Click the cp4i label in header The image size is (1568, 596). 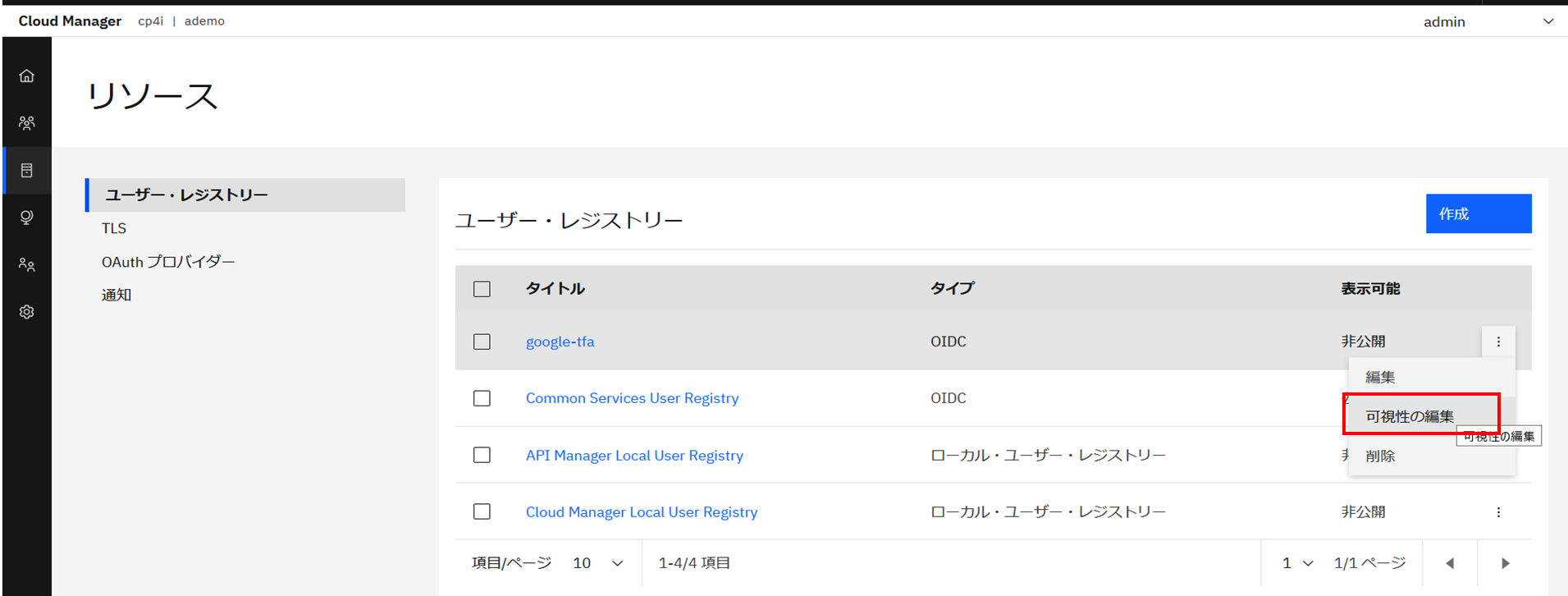click(150, 21)
